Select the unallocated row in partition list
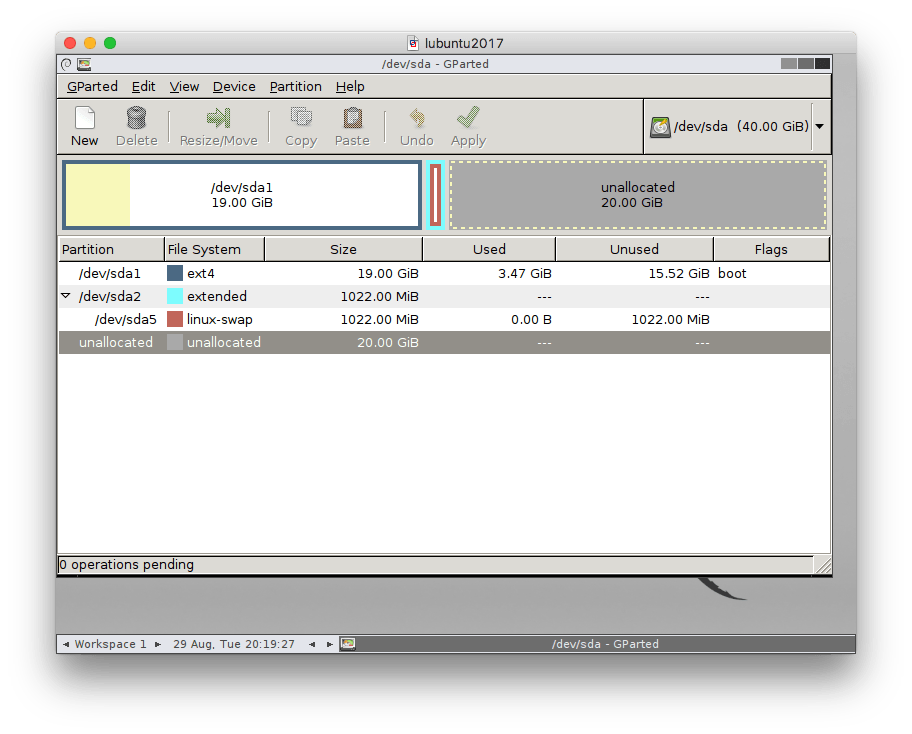 tap(444, 342)
